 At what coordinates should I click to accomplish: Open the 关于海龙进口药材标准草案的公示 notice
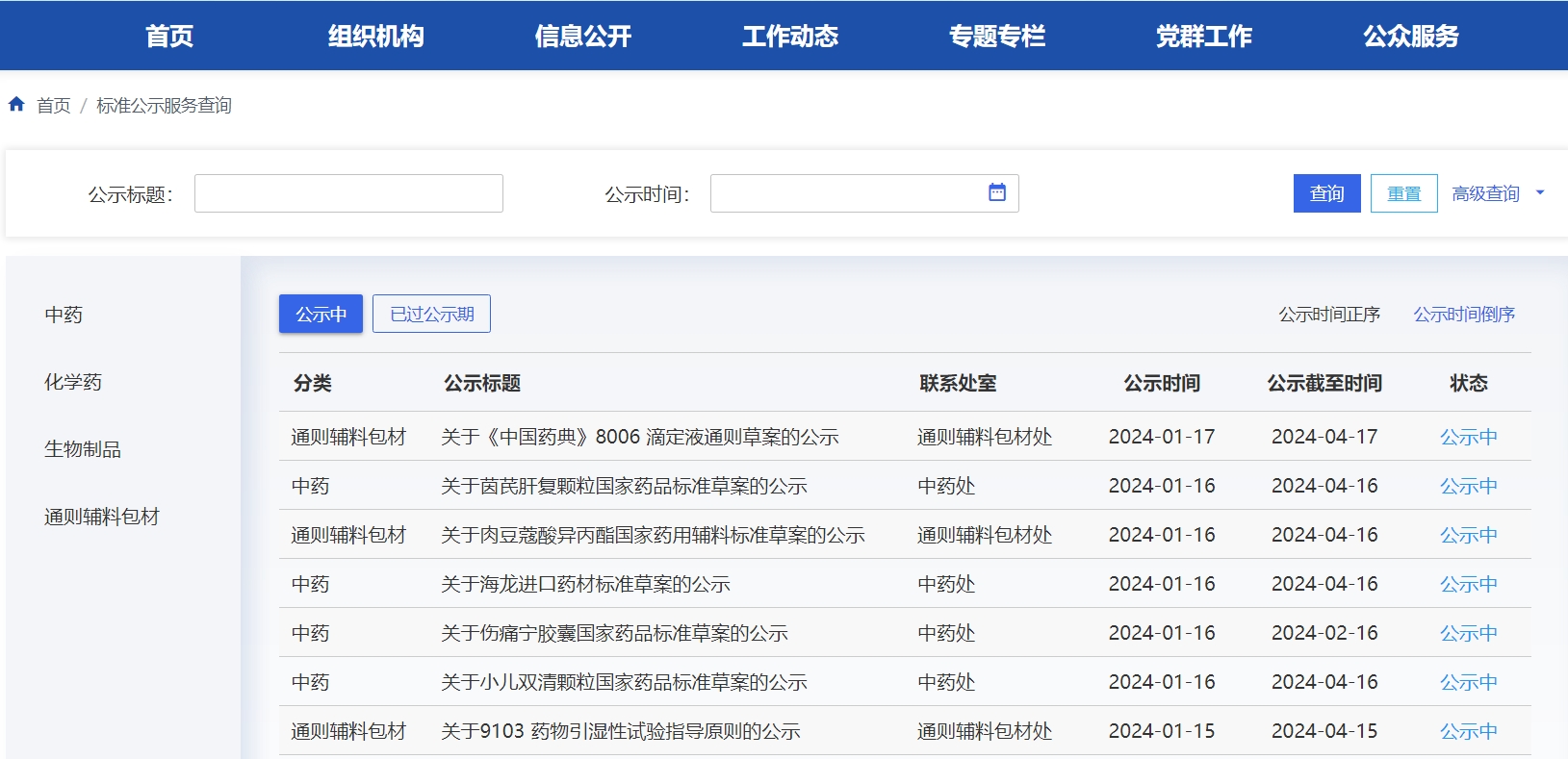pyautogui.click(x=585, y=584)
